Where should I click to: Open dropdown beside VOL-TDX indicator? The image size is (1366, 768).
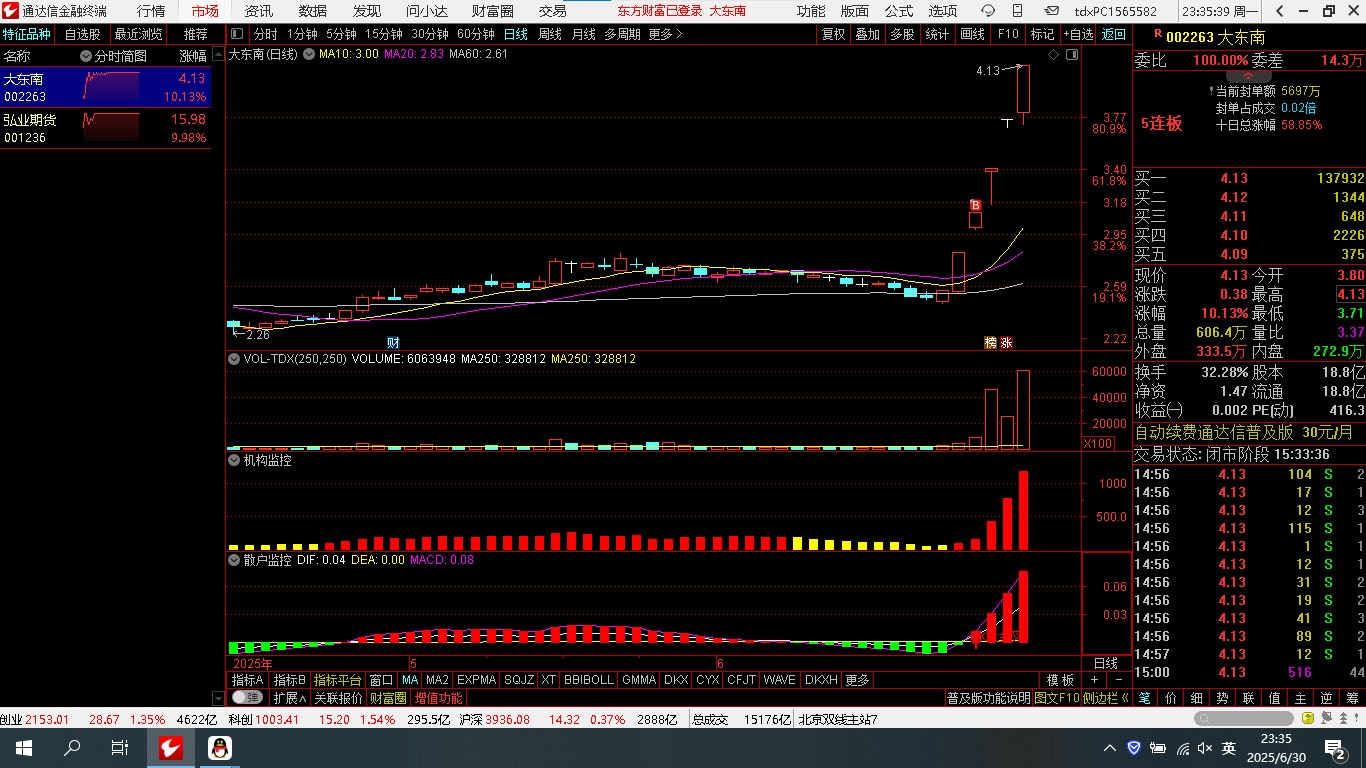pyautogui.click(x=234, y=359)
